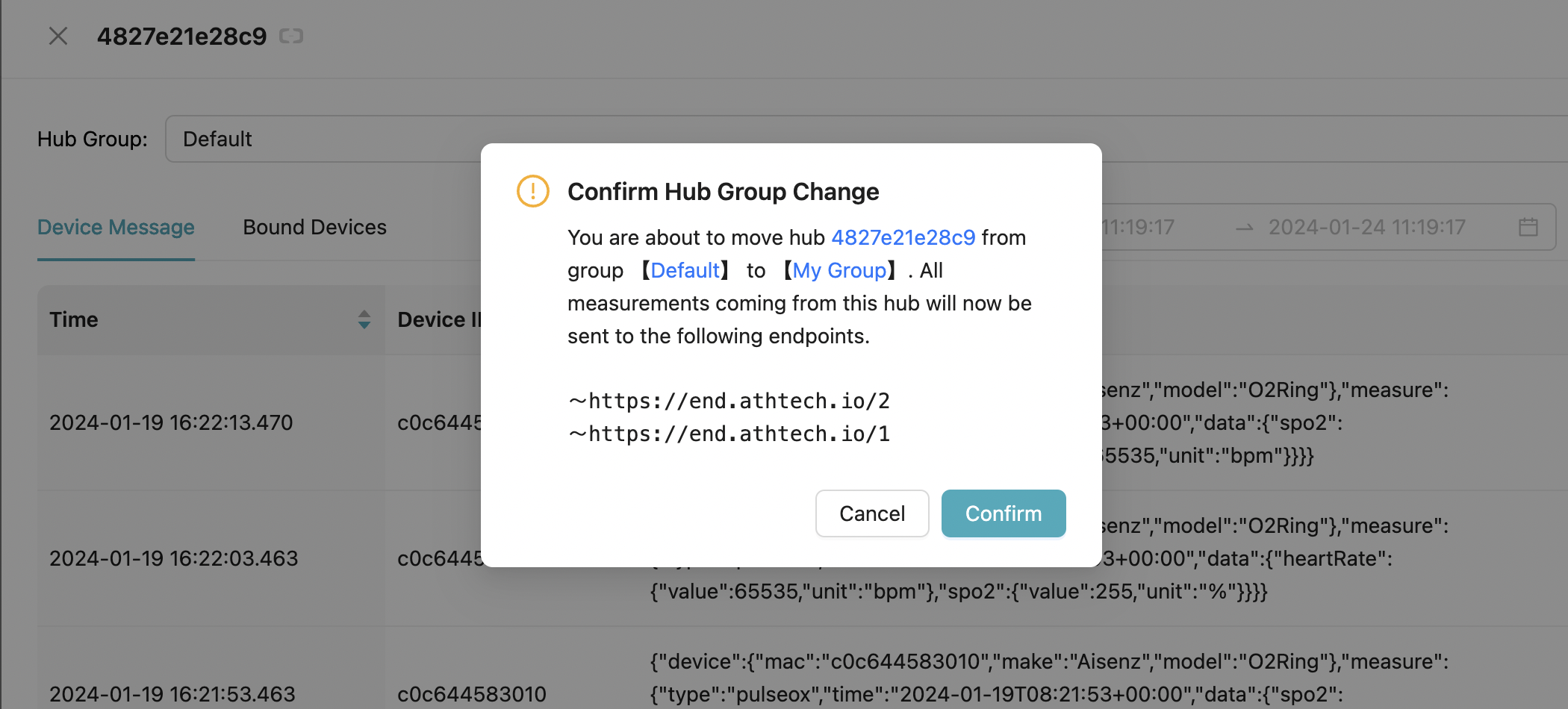Click the Time column header
Image resolution: width=1568 pixels, height=709 pixels.
pyautogui.click(x=211, y=319)
